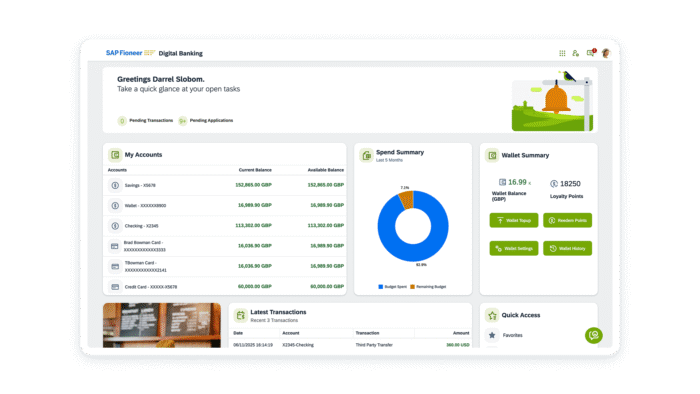Open notifications with red badge
Viewport: 700px width, 394px height.
click(x=591, y=53)
